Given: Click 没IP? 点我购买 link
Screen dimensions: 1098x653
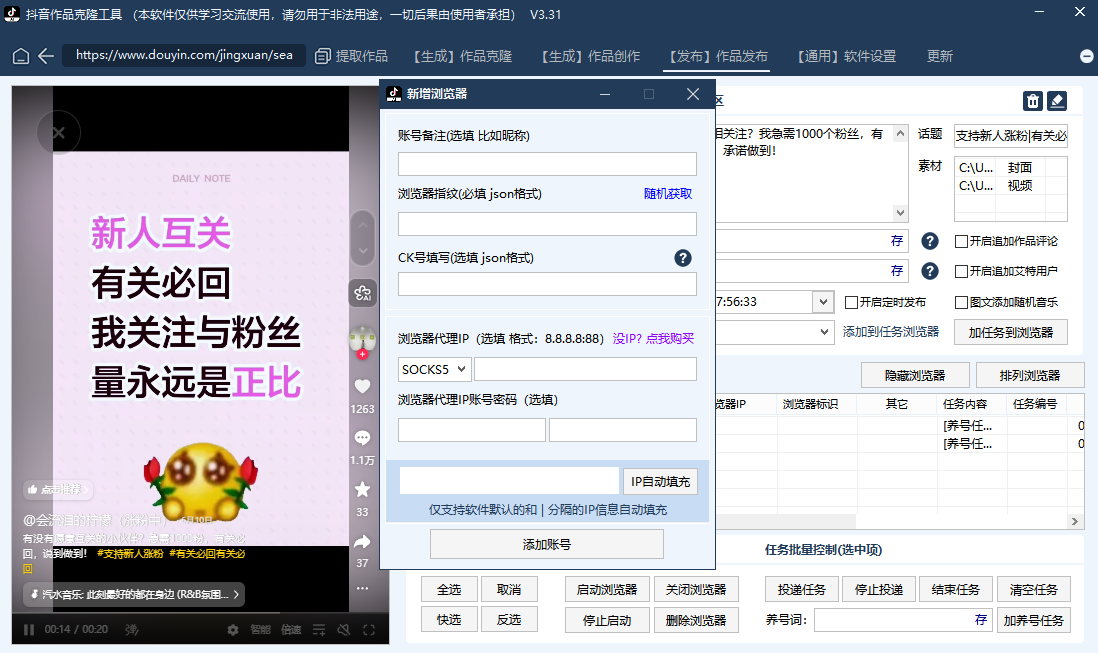Looking at the screenshot, I should [653, 339].
